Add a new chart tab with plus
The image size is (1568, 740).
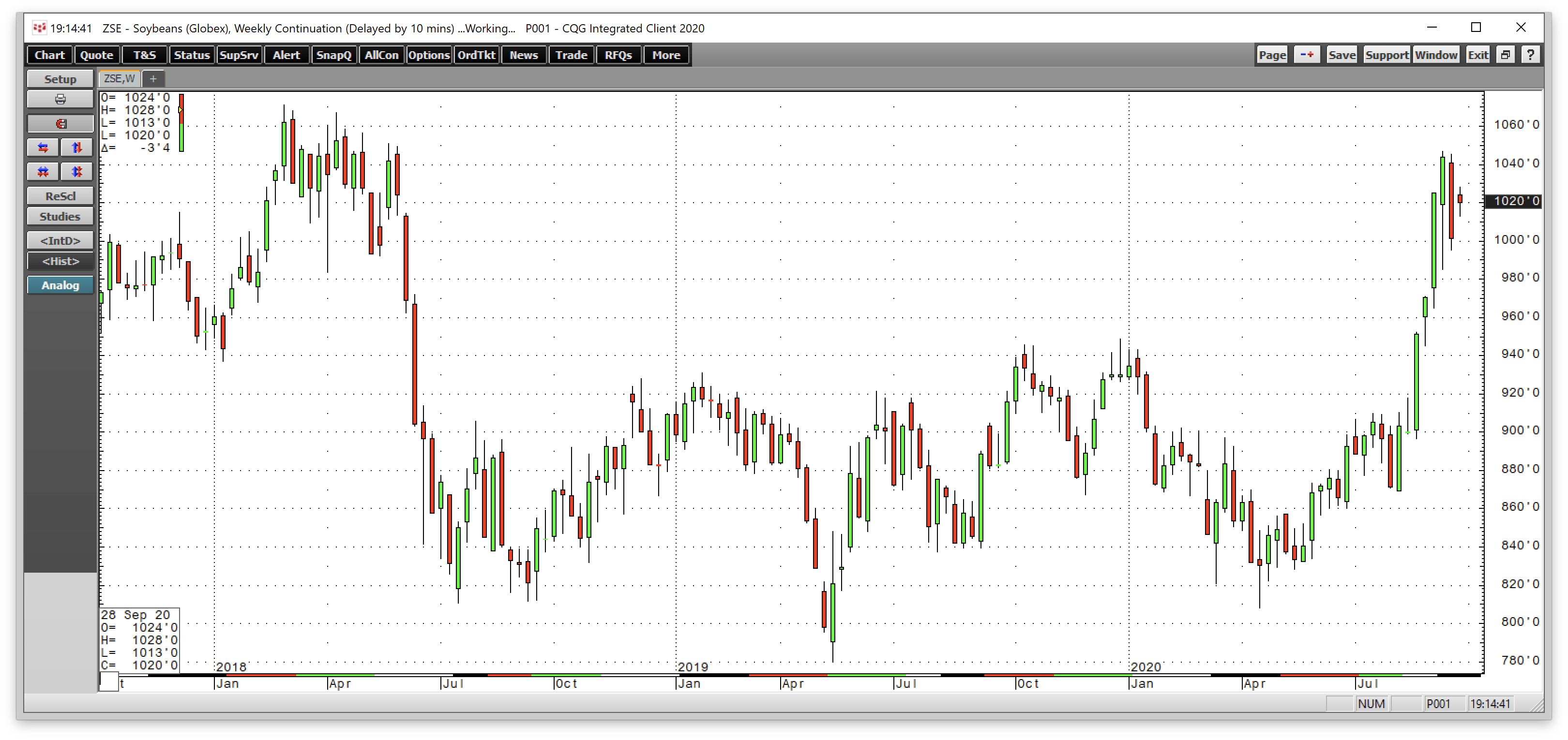pyautogui.click(x=153, y=78)
